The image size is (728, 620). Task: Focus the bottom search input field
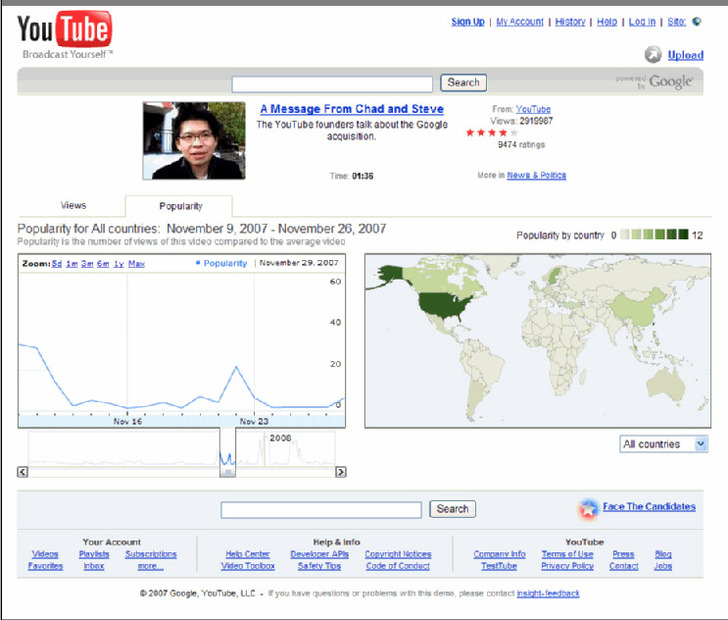(321, 510)
